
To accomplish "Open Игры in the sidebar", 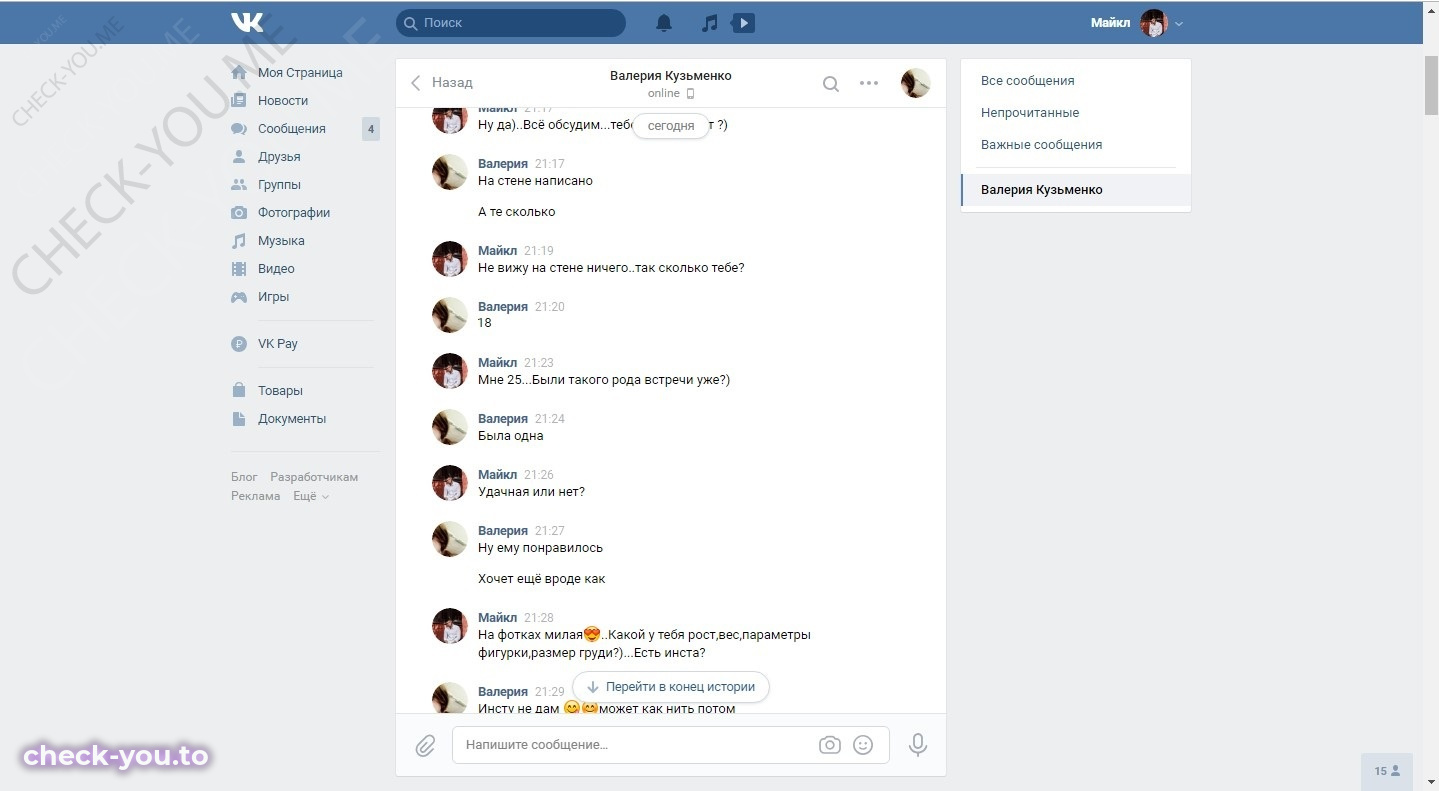I will 273,297.
